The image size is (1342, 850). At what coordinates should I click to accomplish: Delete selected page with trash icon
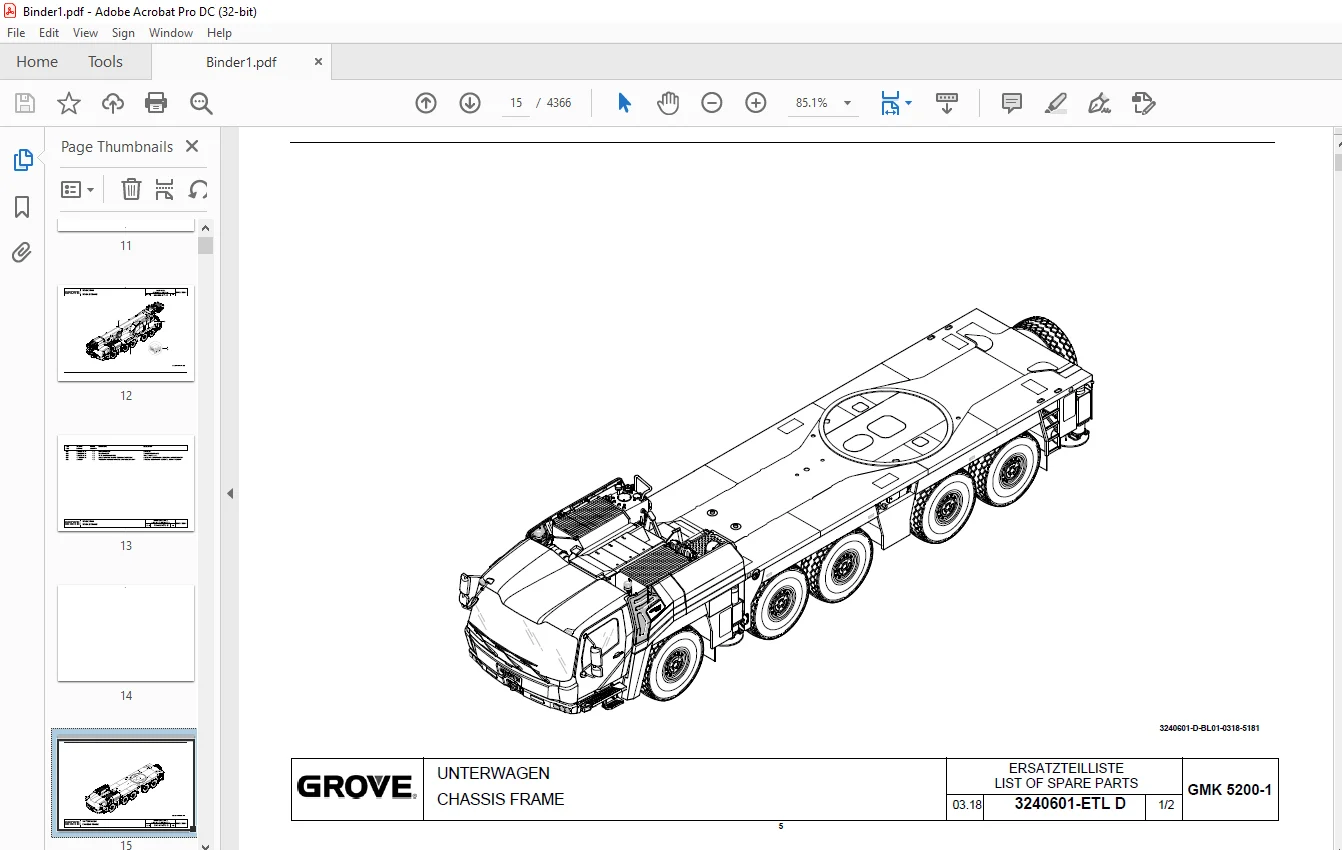pyautogui.click(x=131, y=189)
